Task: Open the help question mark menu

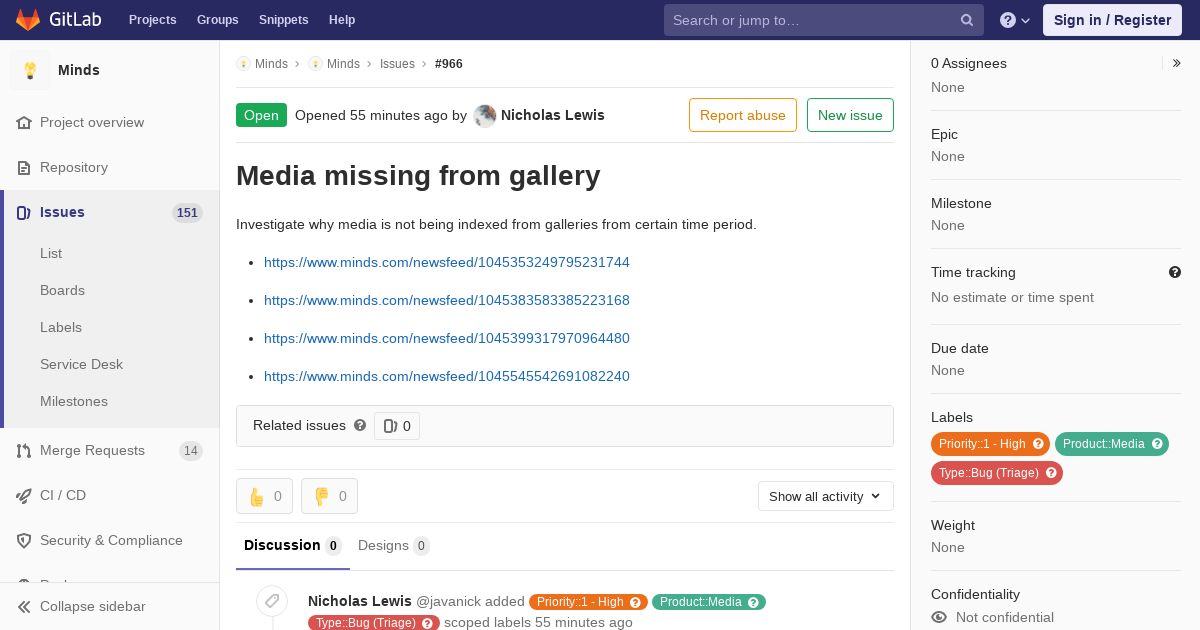Action: (x=1015, y=20)
